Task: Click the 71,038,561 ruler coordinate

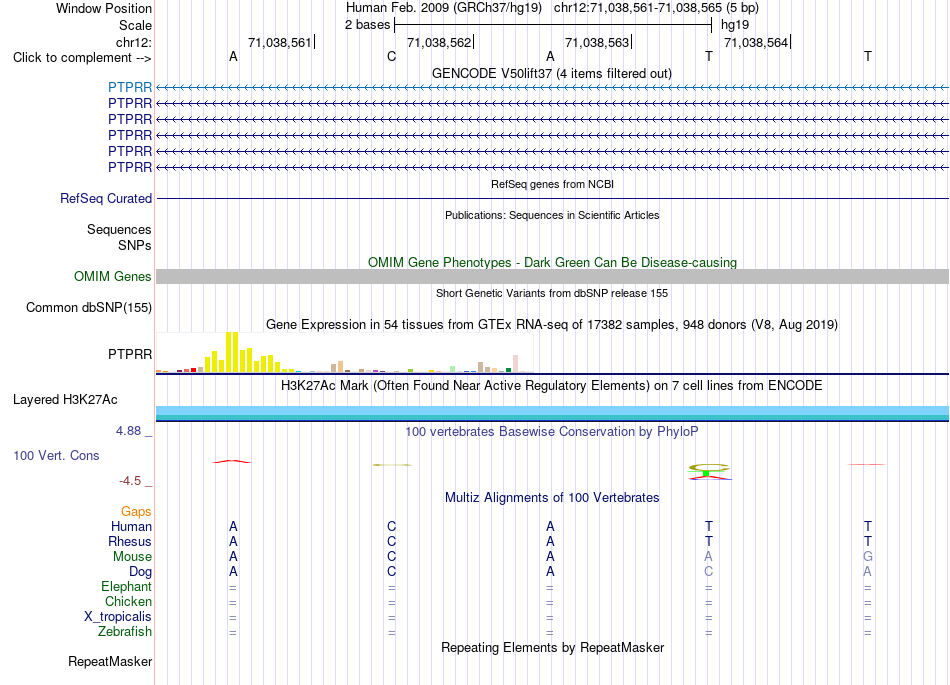Action: [279, 42]
